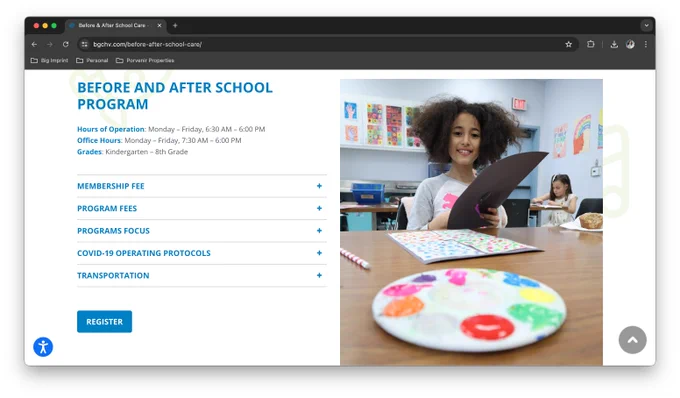Open Porvenir Properties bookmarks folder
The width and height of the screenshot is (680, 398).
145,60
